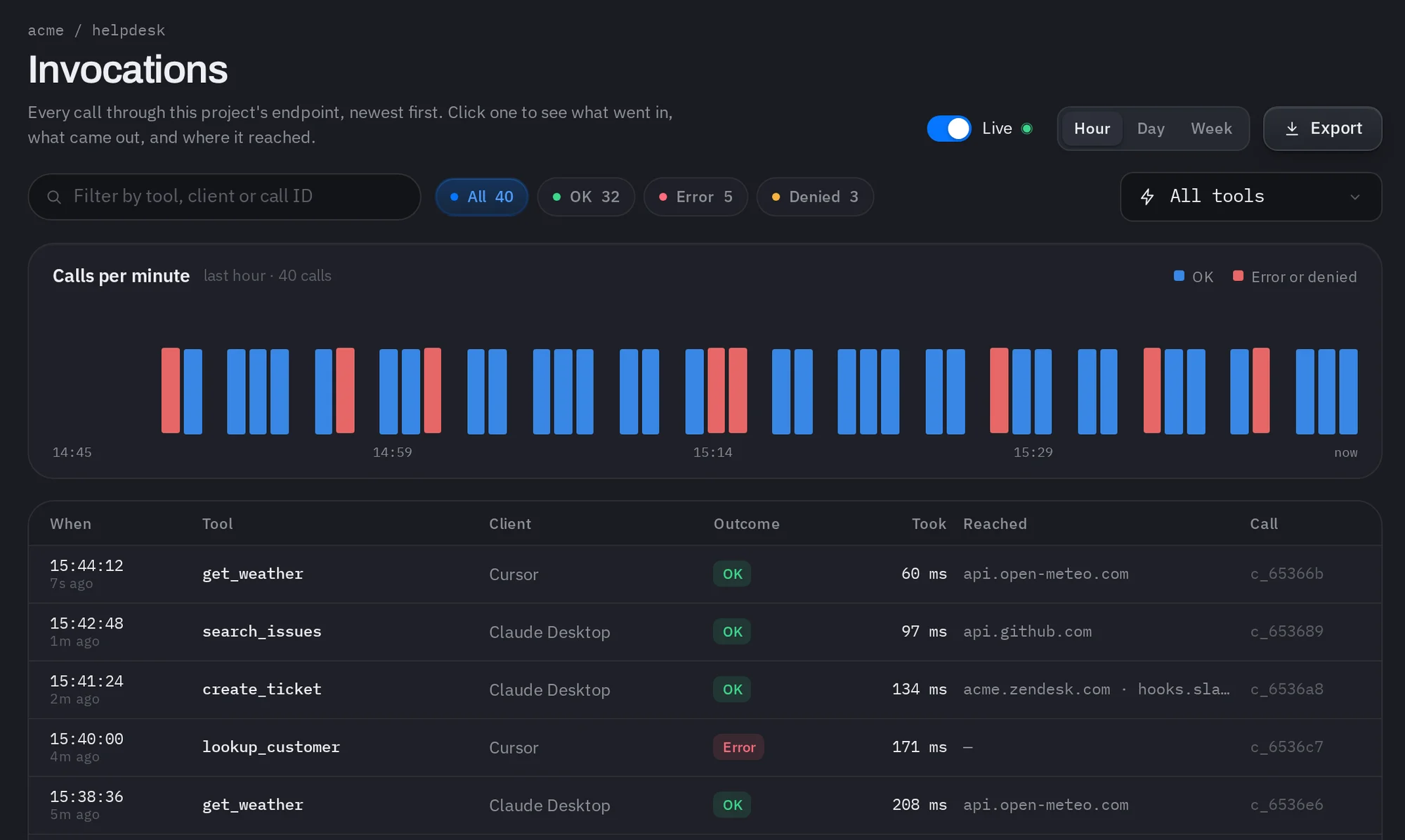
Task: Filter by Error 5 outcomes
Action: pyautogui.click(x=695, y=197)
